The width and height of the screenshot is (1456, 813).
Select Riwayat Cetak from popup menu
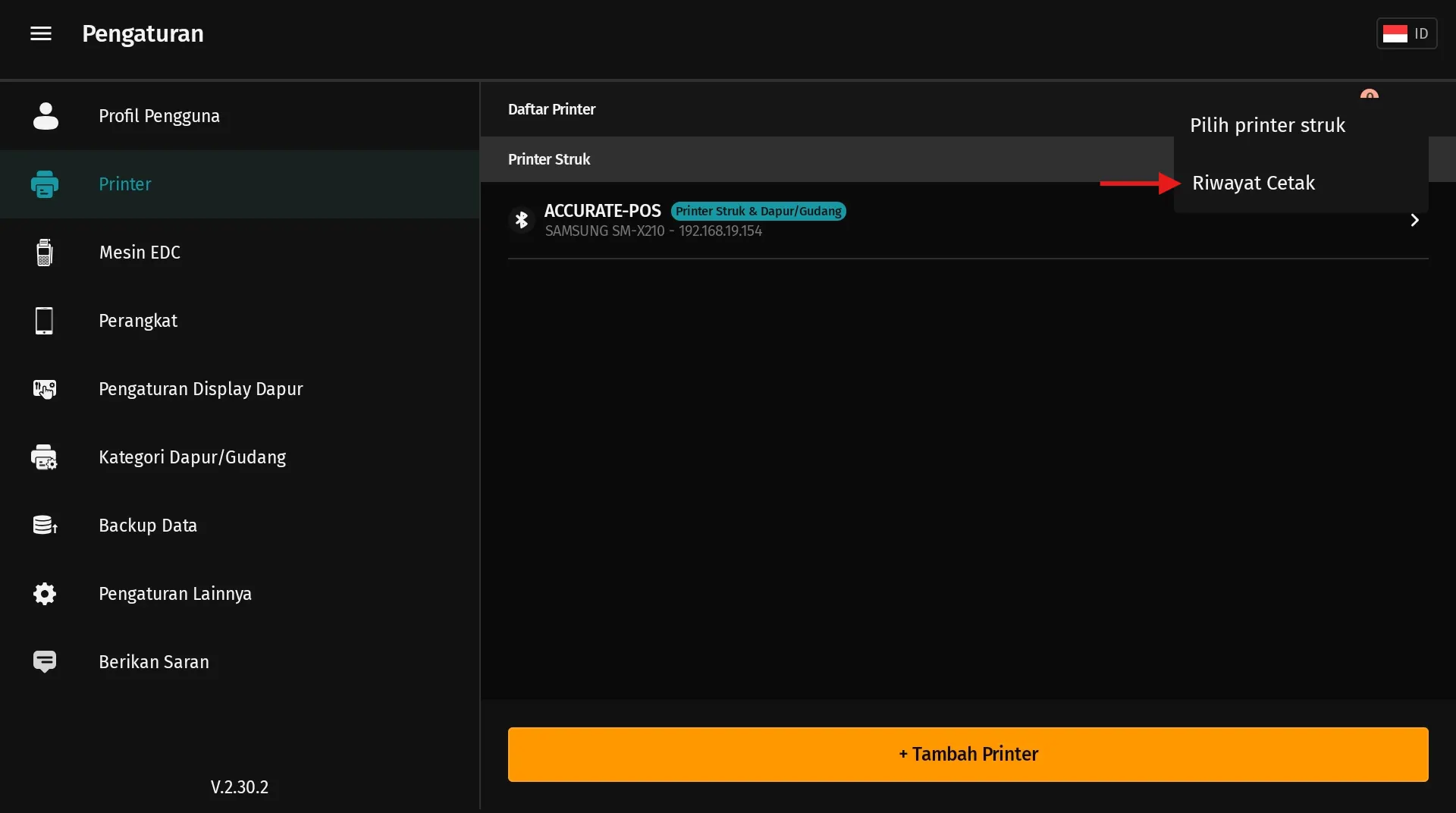tap(1254, 183)
